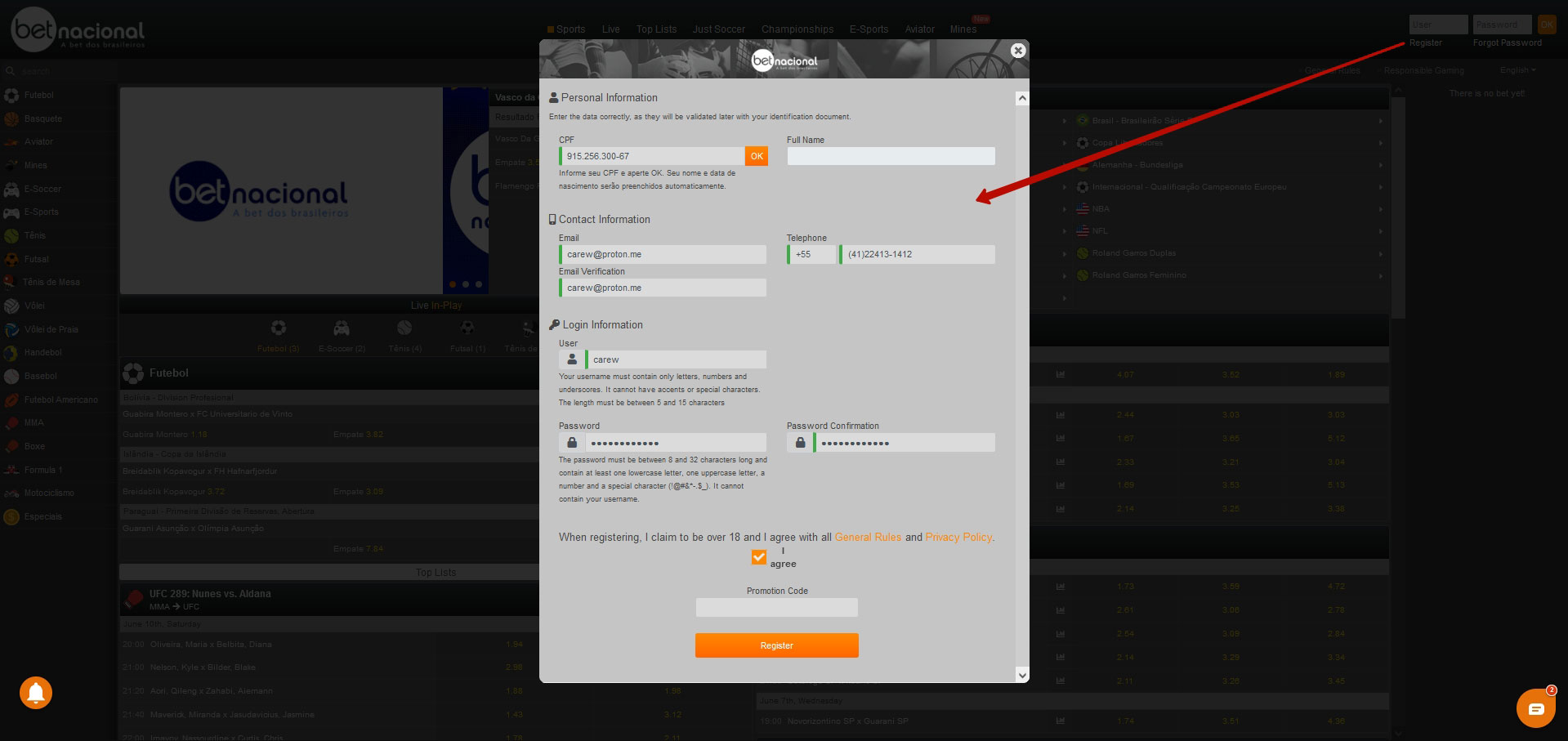1568x741 pixels.
Task: Open the Live menu
Action: (610, 29)
